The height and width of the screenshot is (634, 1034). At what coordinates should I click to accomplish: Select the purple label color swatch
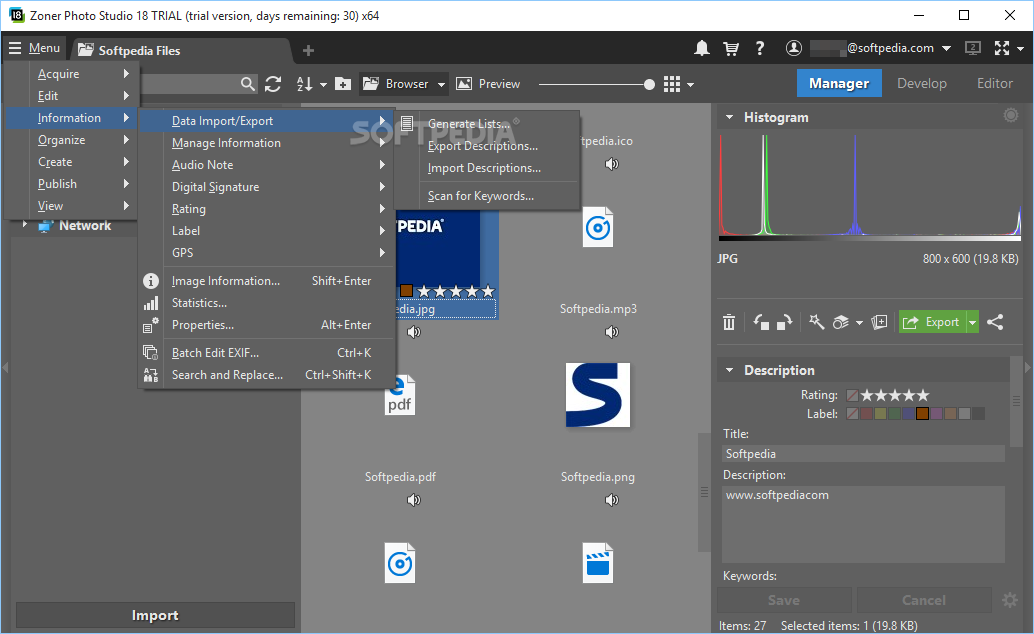(936, 414)
